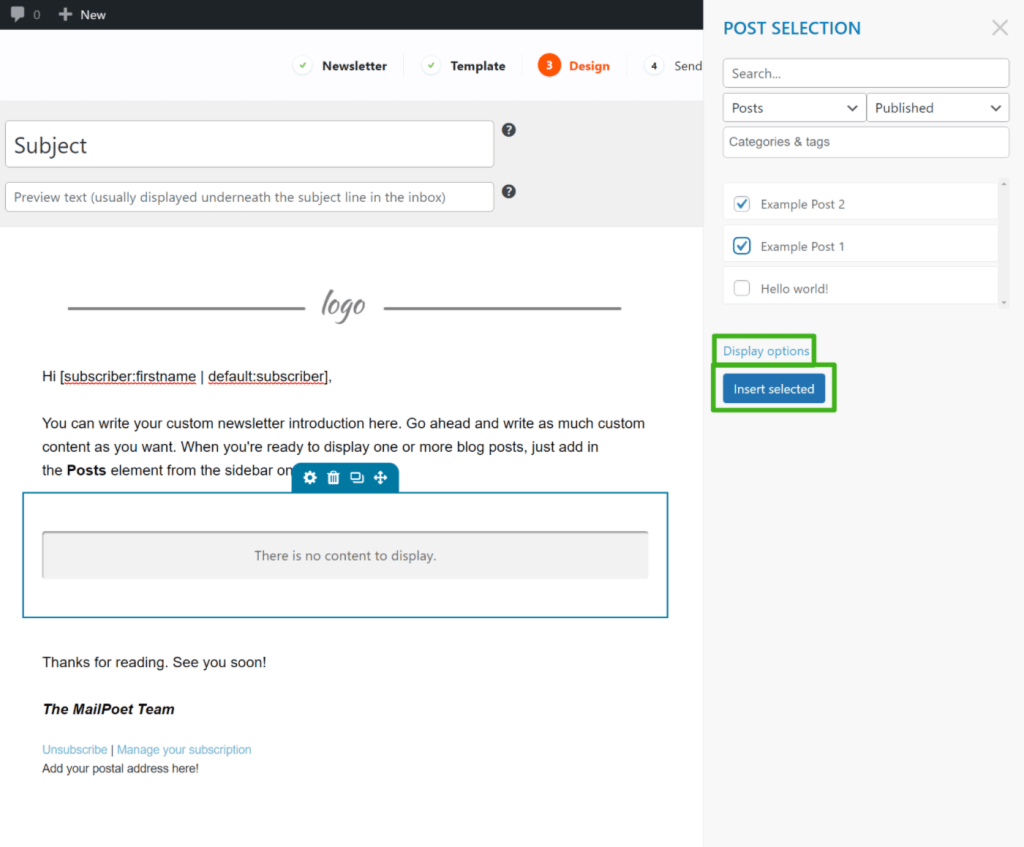Open the Published status dropdown
The image size is (1024, 847).
[938, 108]
